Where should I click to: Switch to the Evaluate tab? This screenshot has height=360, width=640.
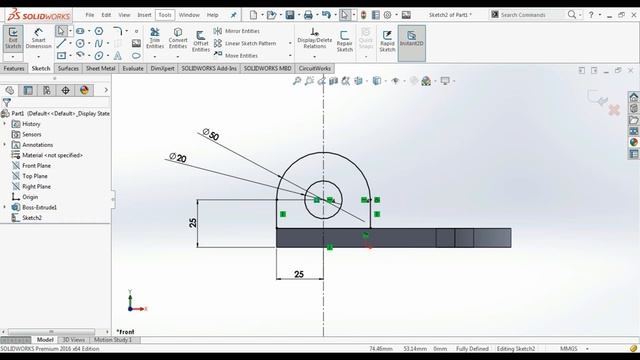[133, 68]
